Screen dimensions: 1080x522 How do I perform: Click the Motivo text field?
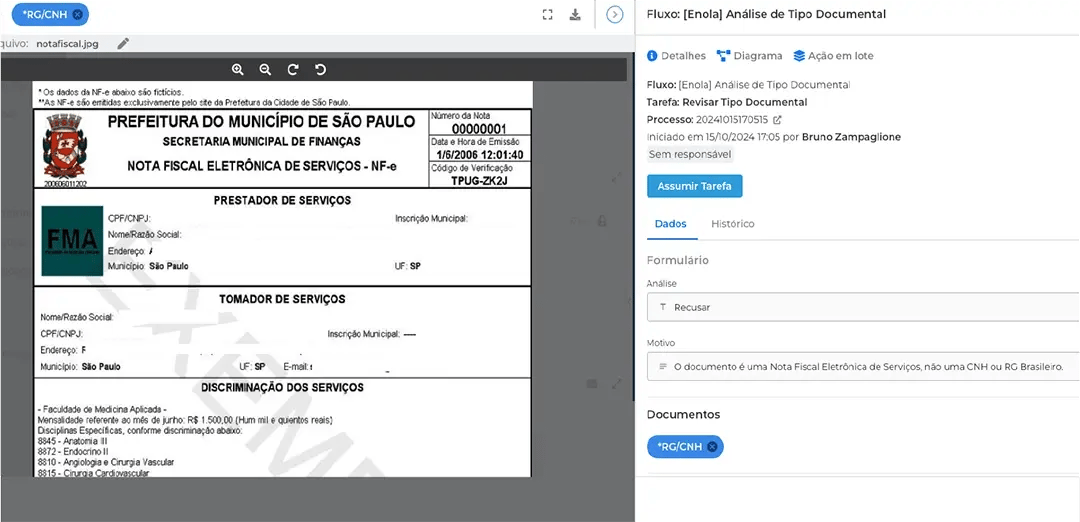pyautogui.click(x=863, y=366)
